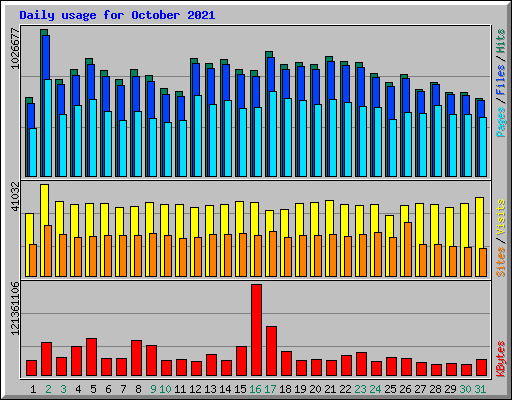Click the red KBytes bar for day 8

pos(136,358)
